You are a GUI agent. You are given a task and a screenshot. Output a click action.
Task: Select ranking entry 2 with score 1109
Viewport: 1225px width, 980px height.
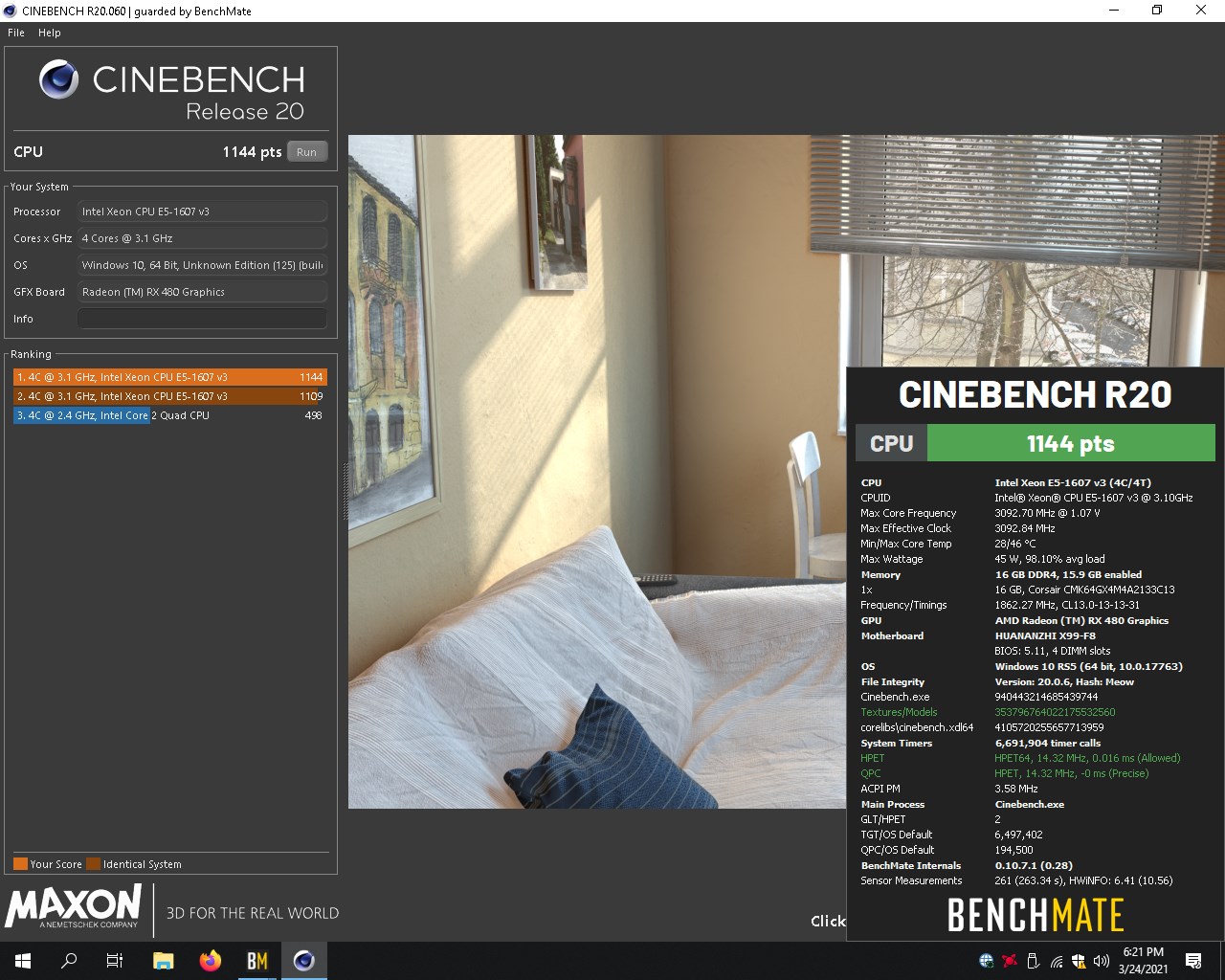click(170, 396)
